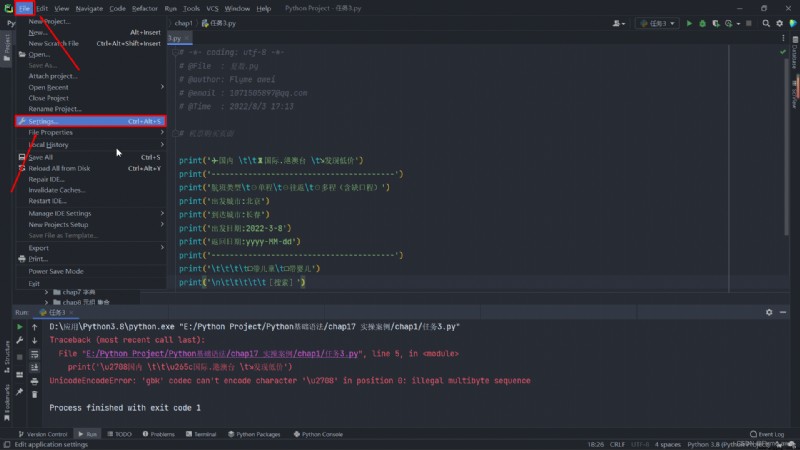
Task: Expand Export submenu
Action: [91, 248]
